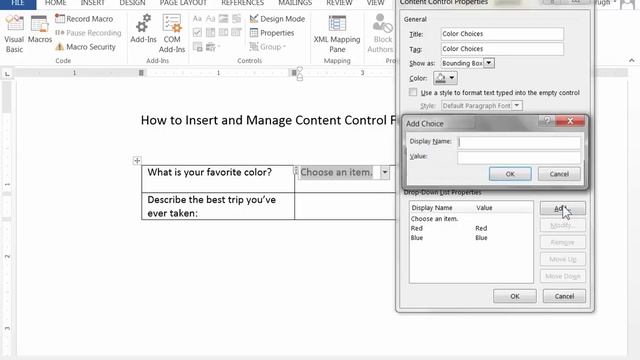Switch to the REFERENCES tab
The image size is (640, 360).
[x=242, y=3]
